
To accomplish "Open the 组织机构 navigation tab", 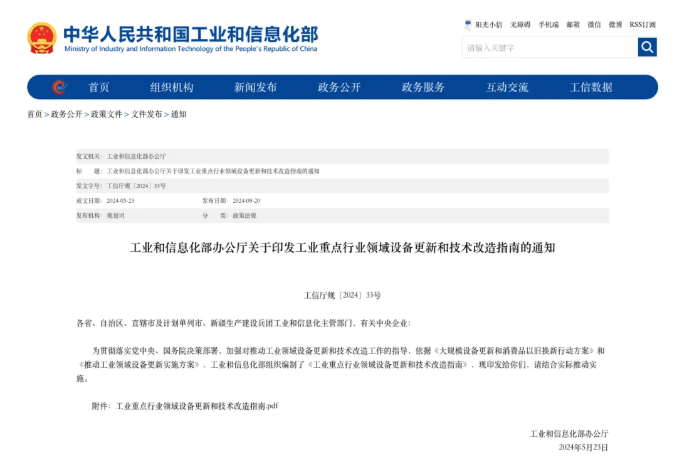I will click(172, 87).
